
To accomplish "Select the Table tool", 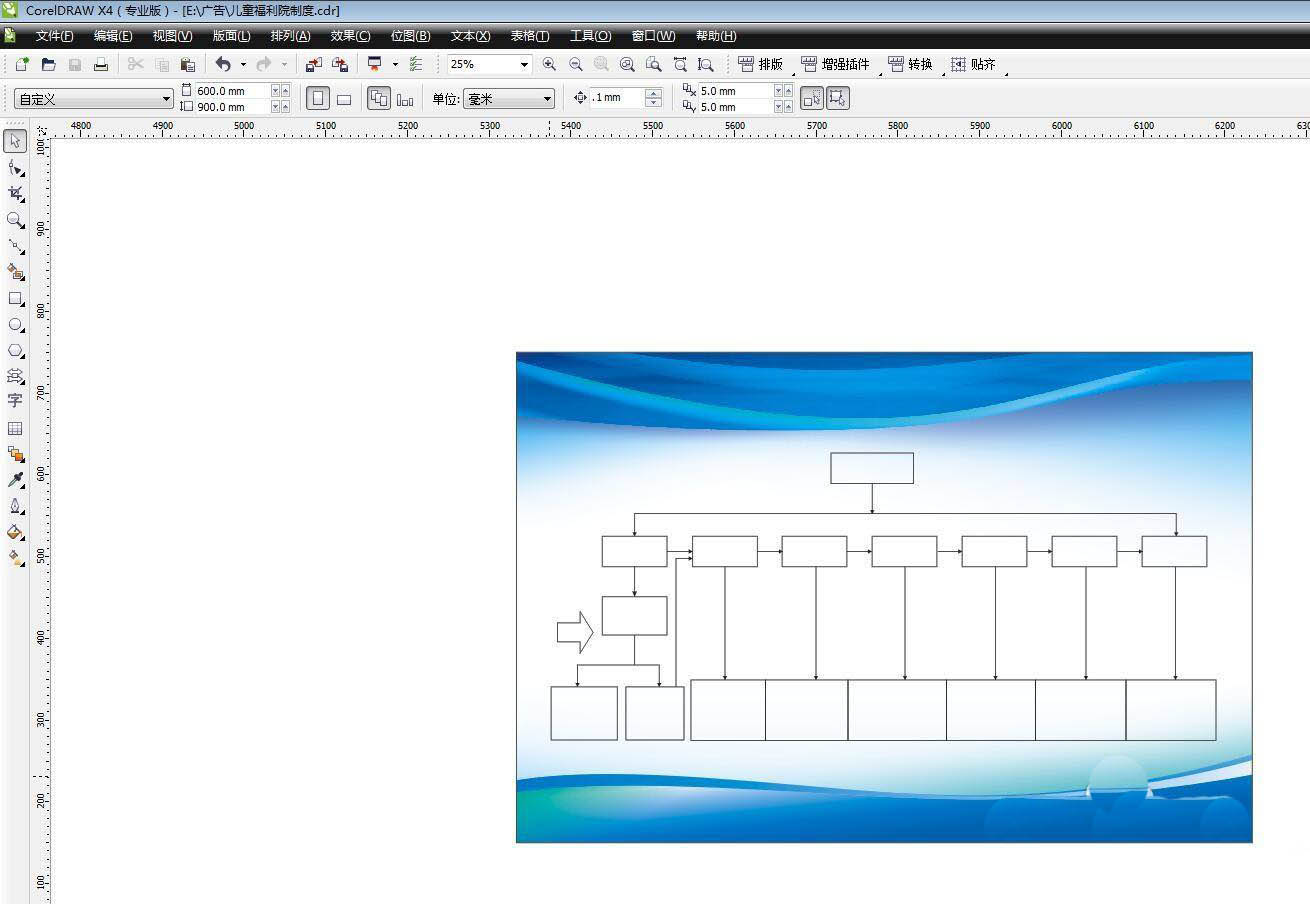I will tap(15, 428).
